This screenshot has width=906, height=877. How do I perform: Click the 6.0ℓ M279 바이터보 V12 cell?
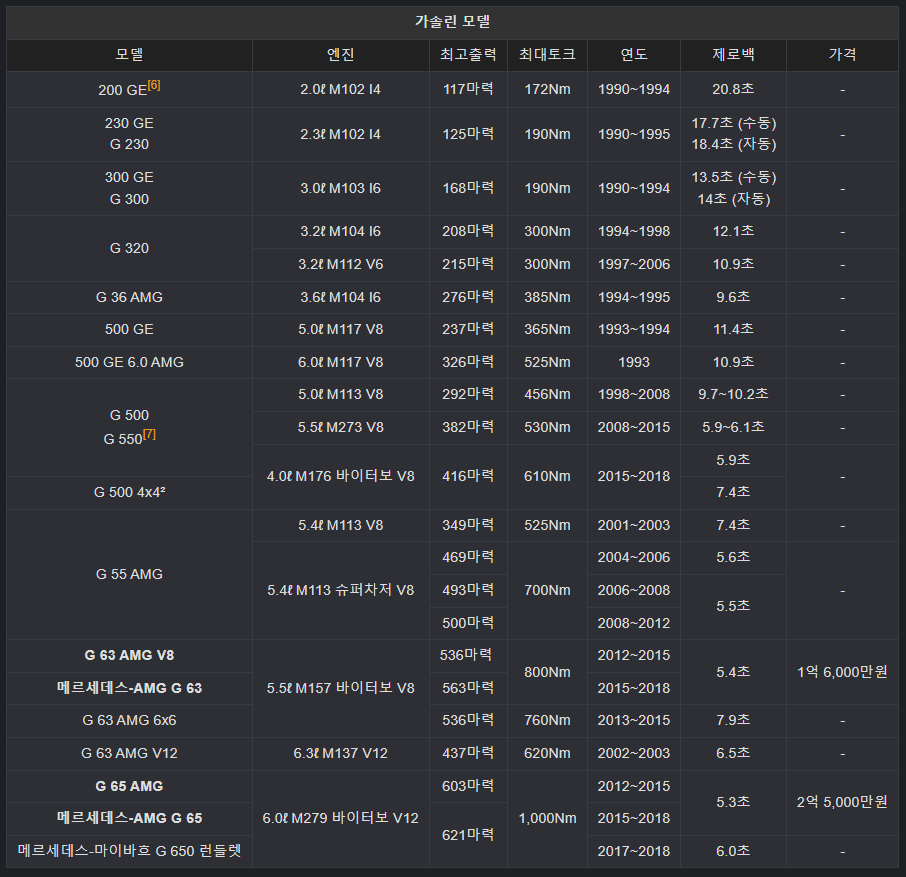click(340, 819)
